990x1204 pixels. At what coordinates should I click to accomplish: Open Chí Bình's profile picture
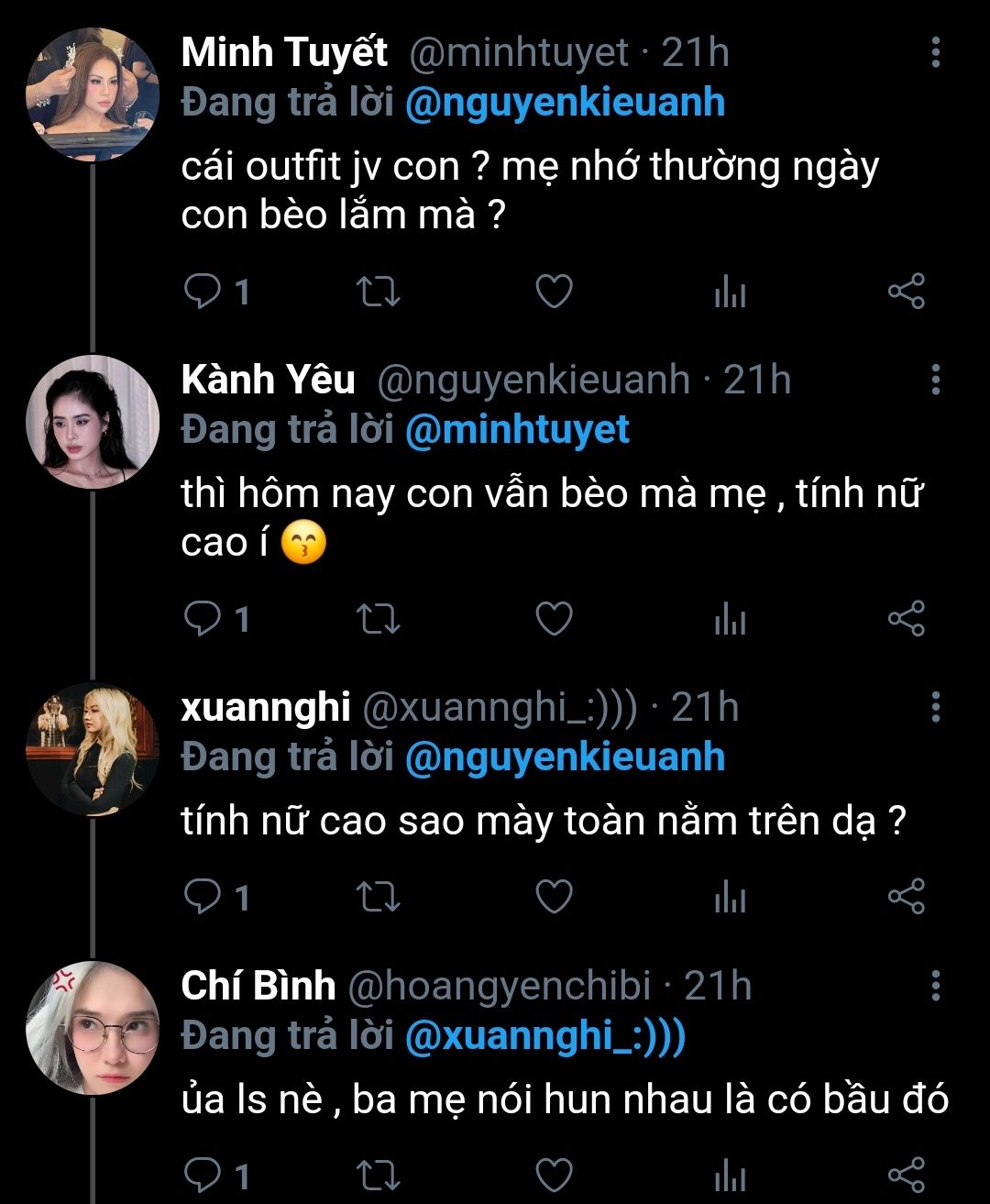tap(93, 1028)
